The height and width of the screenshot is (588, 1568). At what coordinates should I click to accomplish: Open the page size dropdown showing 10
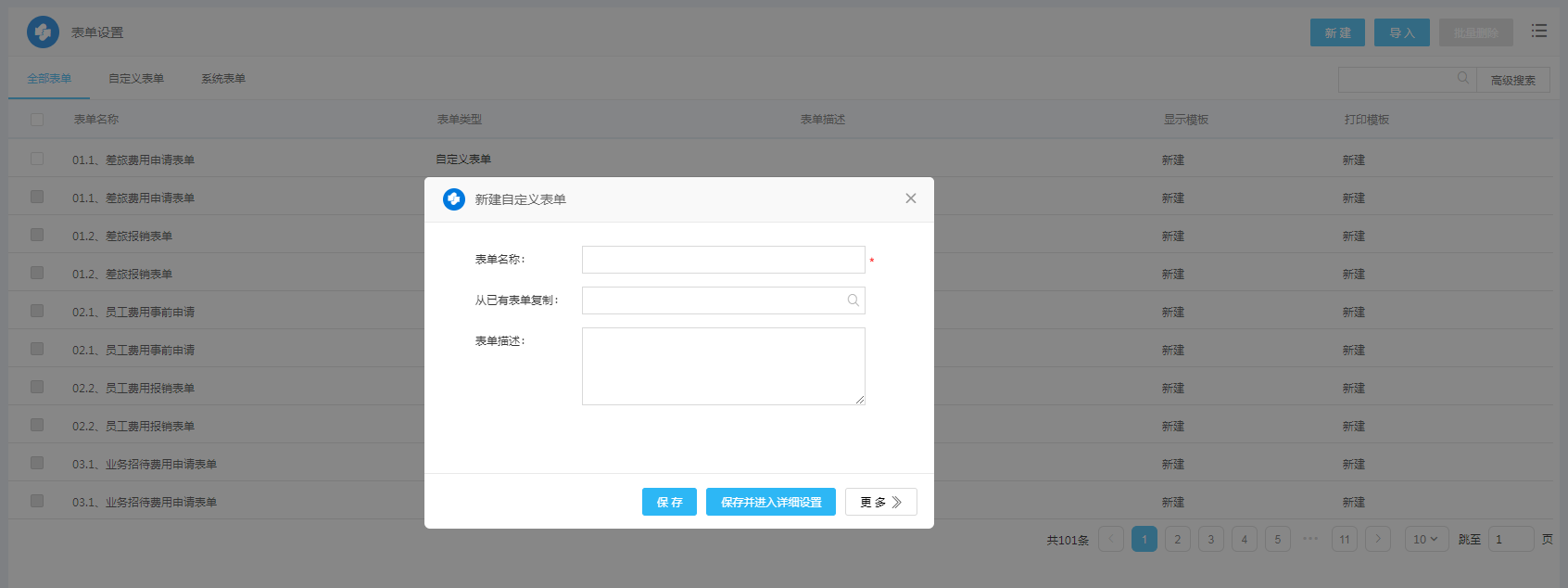pos(1425,539)
